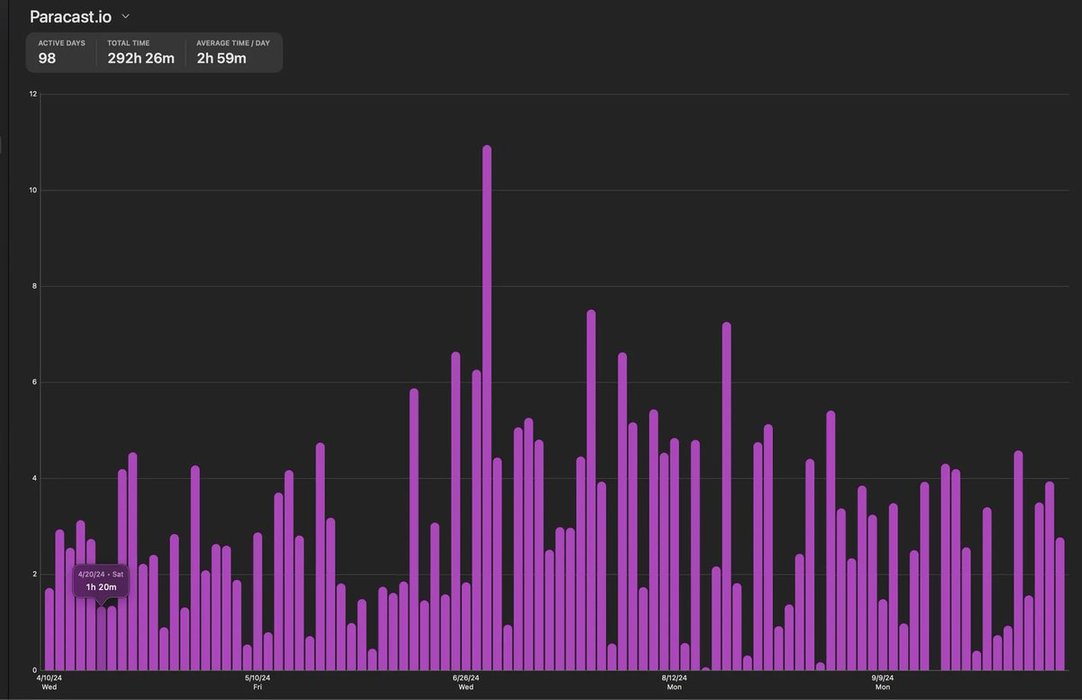Open the Paracast.io dropdown chevron

pyautogui.click(x=125, y=16)
